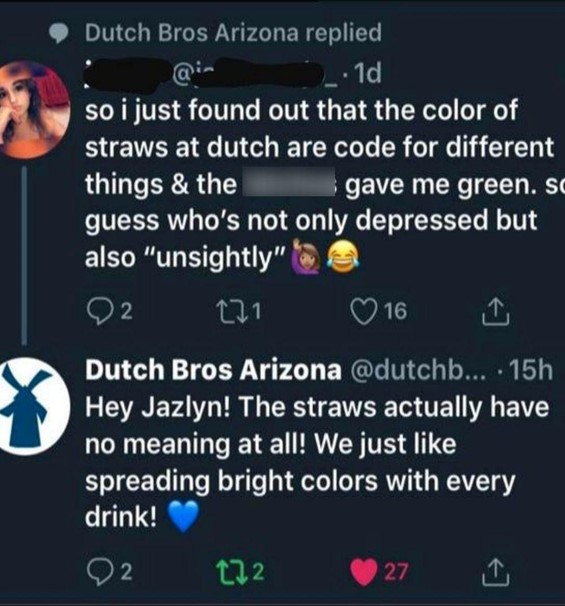Share the original straw tweet
Image resolution: width=565 pixels, height=606 pixels.
(496, 312)
